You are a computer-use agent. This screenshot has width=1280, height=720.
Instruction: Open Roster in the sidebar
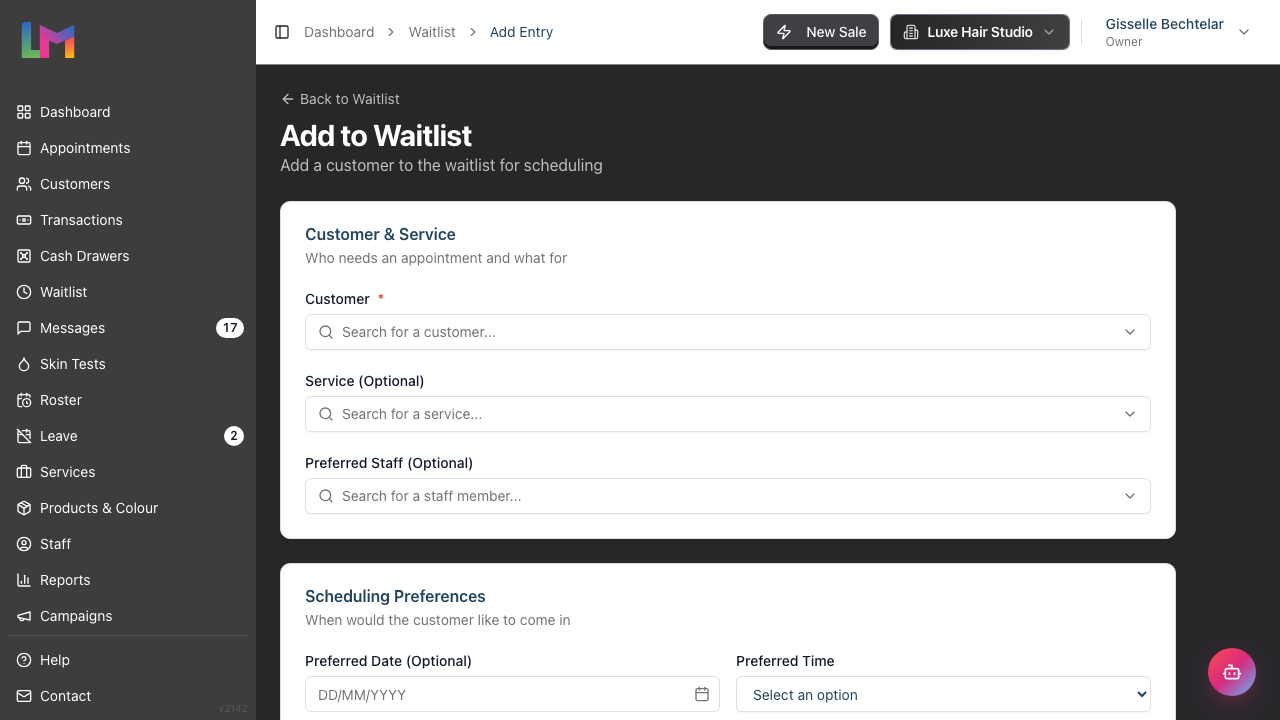pyautogui.click(x=128, y=400)
